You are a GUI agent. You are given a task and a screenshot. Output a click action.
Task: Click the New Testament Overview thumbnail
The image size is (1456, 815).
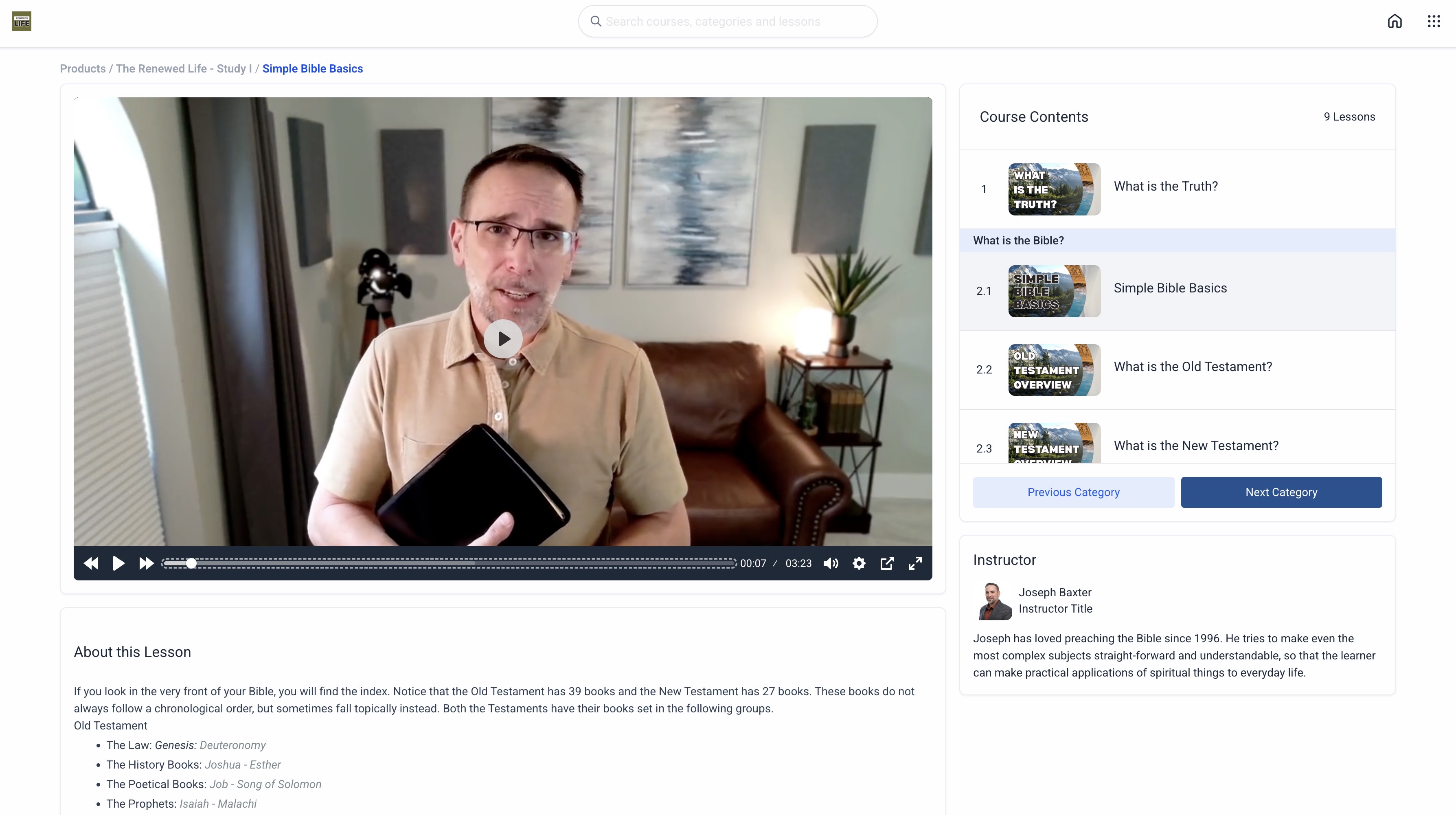[x=1054, y=444]
